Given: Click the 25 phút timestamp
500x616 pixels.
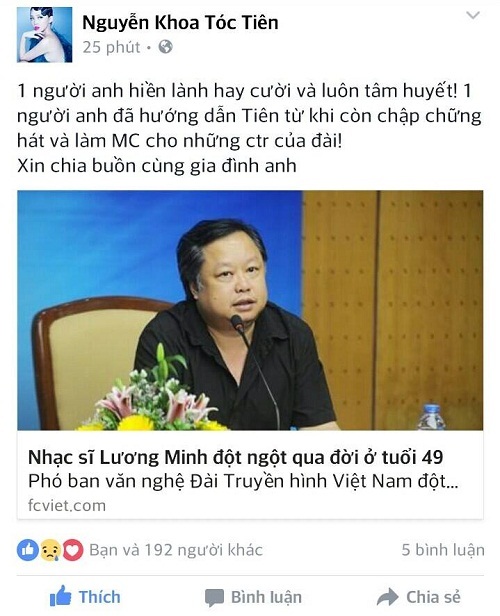Looking at the screenshot, I should [x=111, y=47].
